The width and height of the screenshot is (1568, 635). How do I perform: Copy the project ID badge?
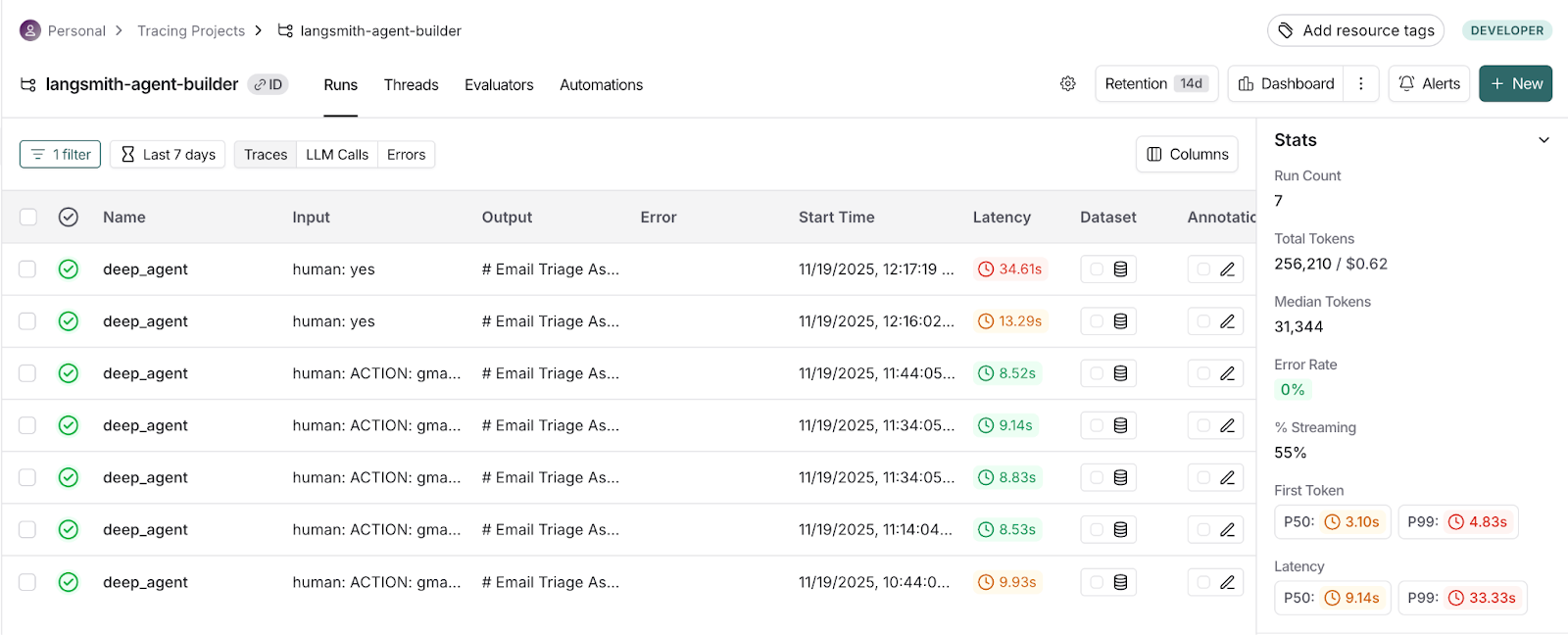pyautogui.click(x=268, y=85)
